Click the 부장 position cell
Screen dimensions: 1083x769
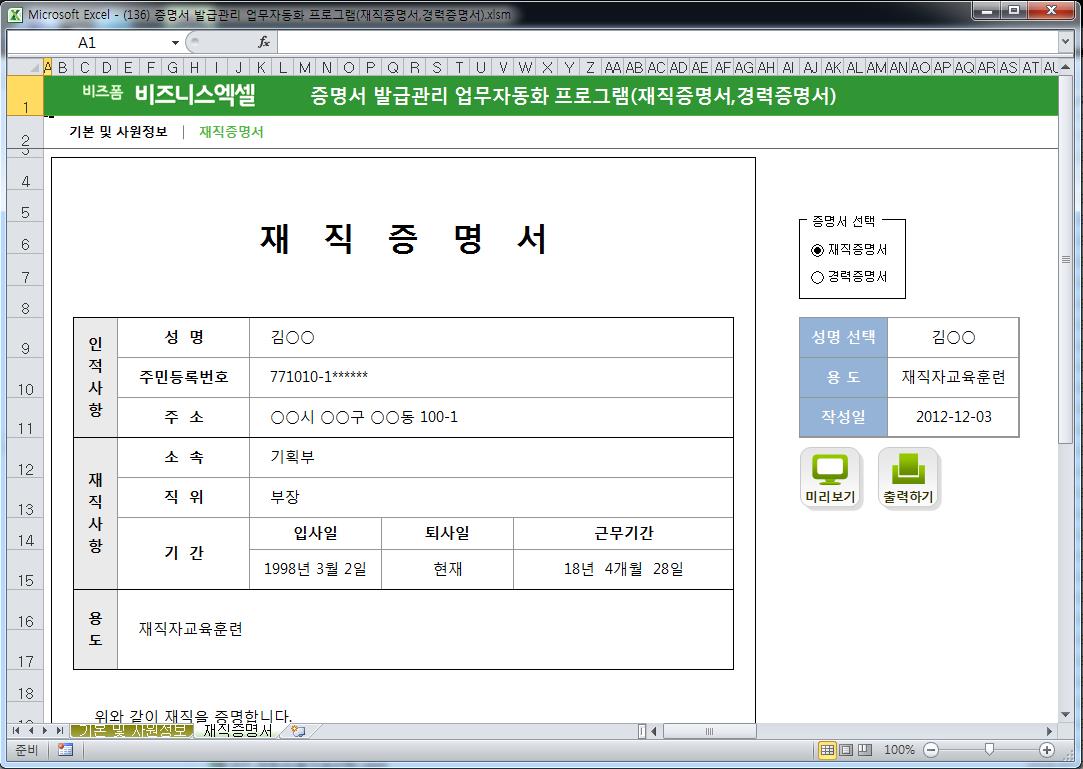(491, 497)
